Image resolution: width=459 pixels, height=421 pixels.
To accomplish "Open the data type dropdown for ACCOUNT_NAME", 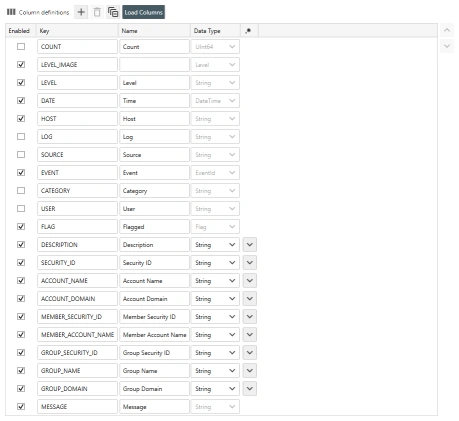I will [215, 281].
